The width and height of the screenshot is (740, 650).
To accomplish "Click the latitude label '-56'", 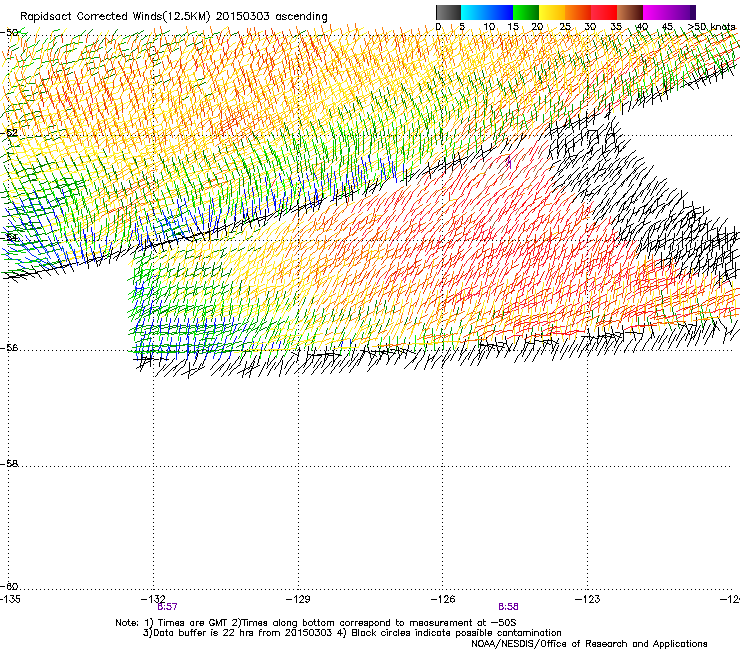I will click(x=9, y=348).
